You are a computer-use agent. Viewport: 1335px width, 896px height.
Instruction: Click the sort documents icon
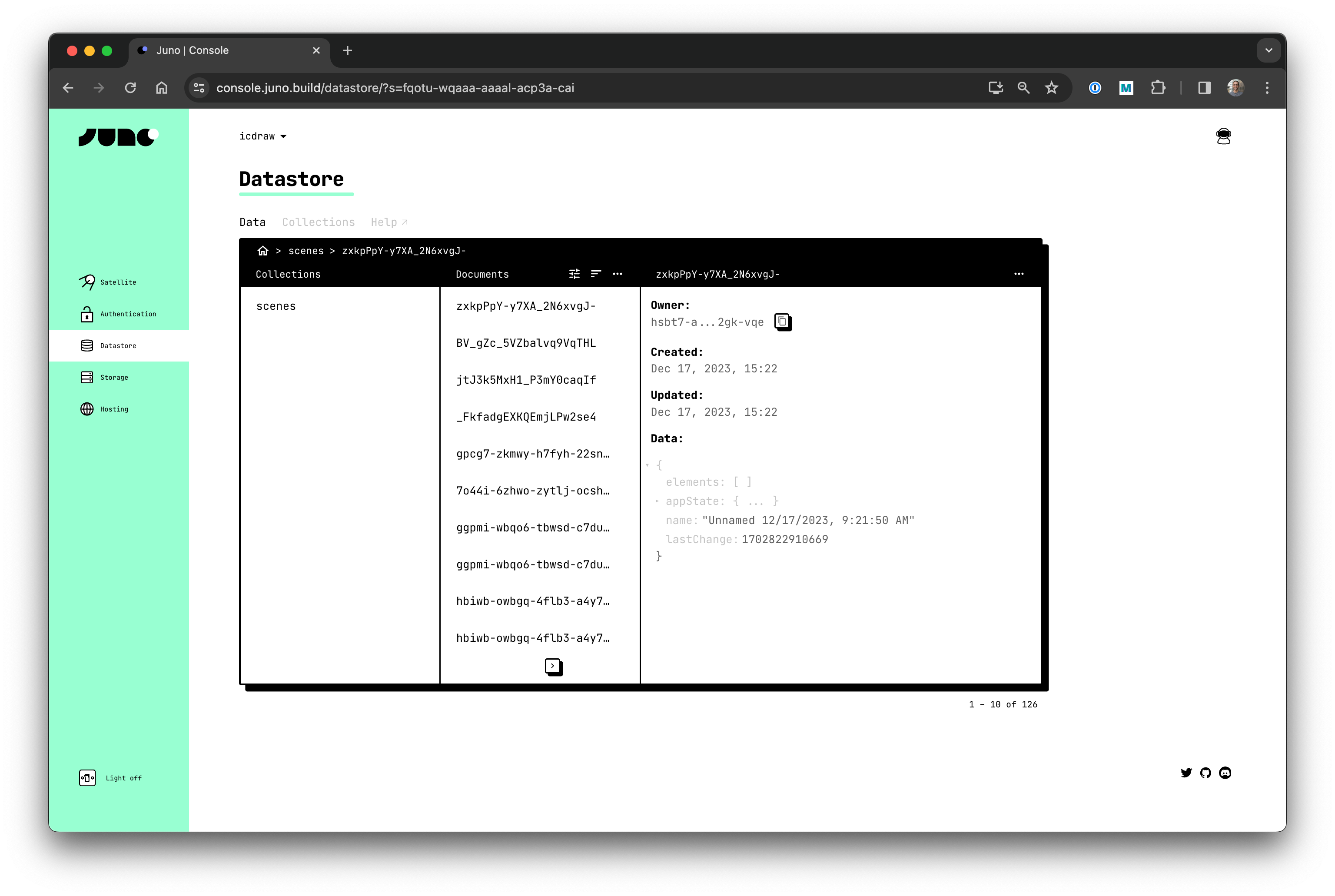pyautogui.click(x=595, y=274)
